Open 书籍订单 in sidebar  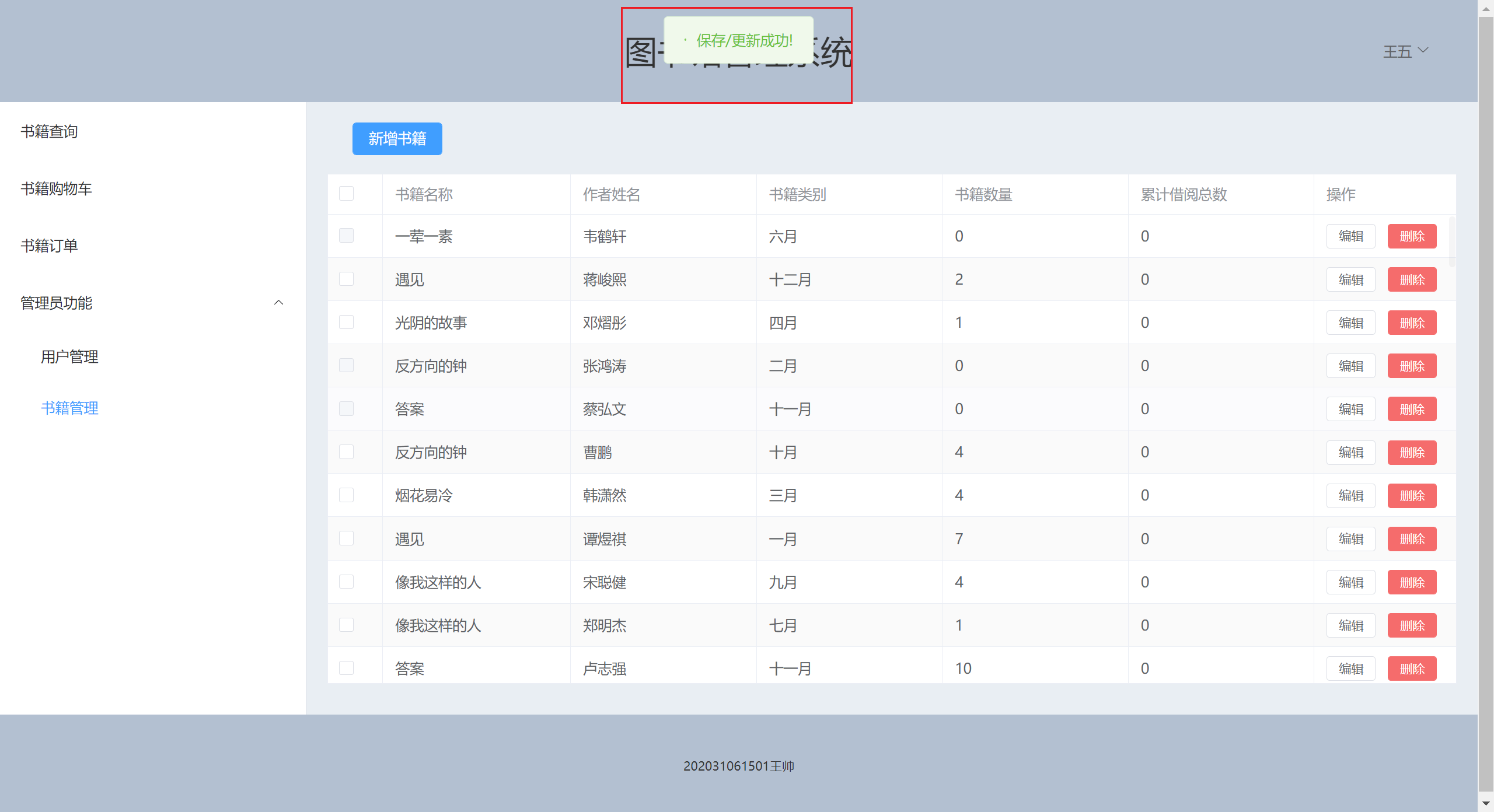click(50, 246)
